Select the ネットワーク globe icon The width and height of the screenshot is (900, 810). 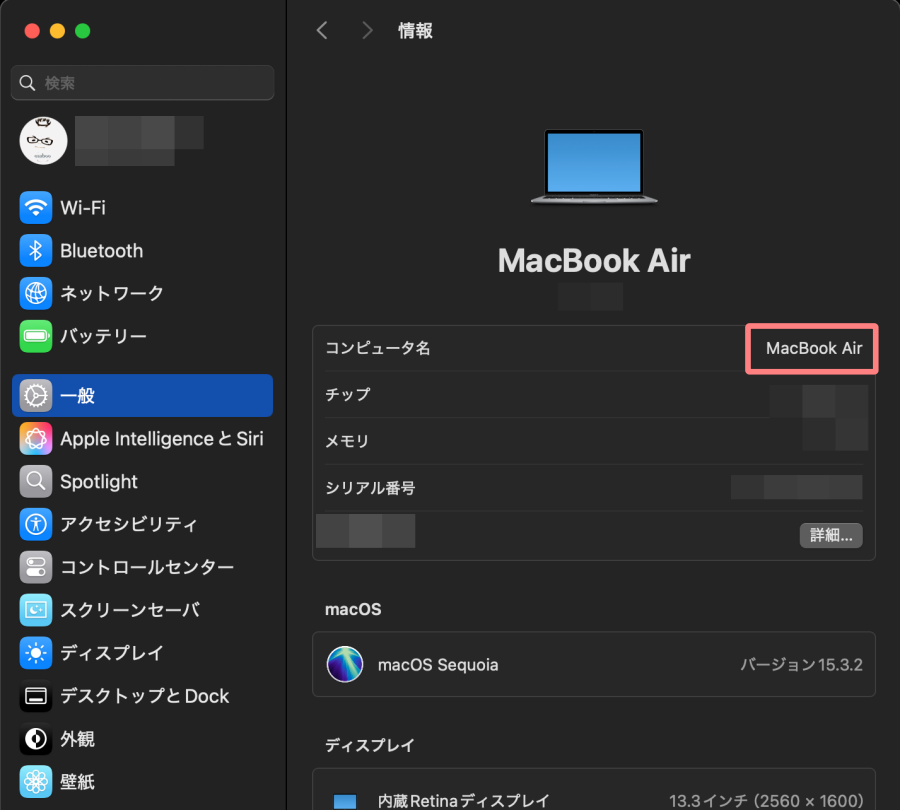[x=36, y=293]
